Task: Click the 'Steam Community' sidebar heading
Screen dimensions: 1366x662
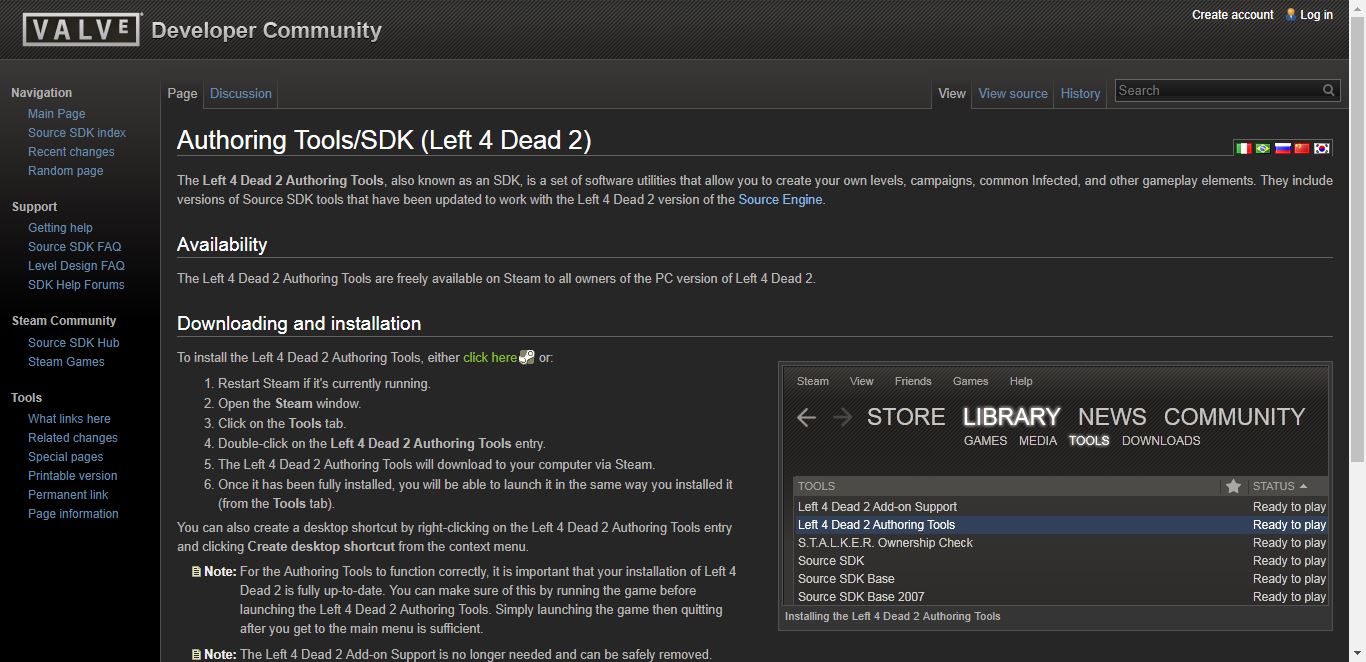Action: (x=64, y=321)
